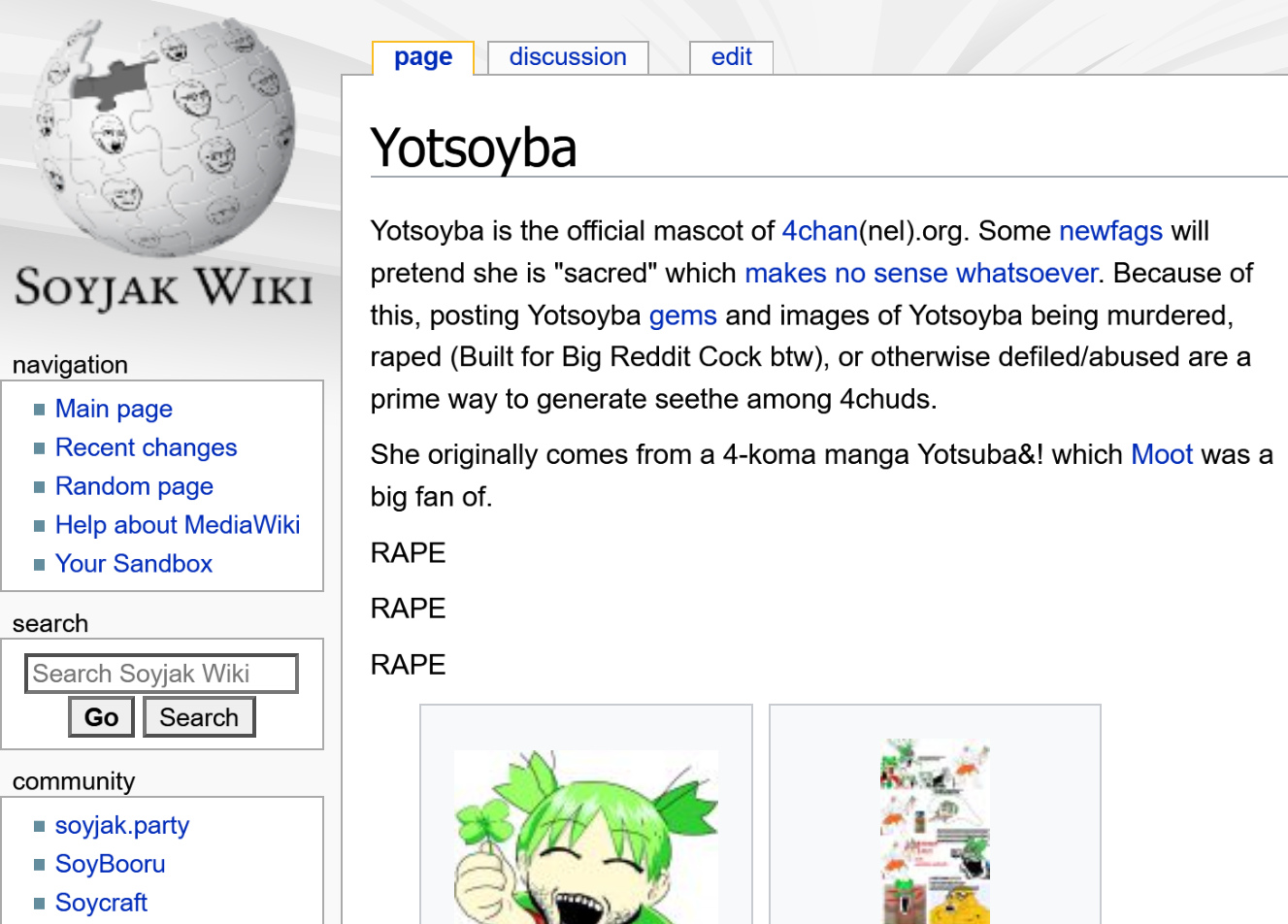Screen dimensions: 1288x924
Task: Select the page tab
Action: coord(423,57)
